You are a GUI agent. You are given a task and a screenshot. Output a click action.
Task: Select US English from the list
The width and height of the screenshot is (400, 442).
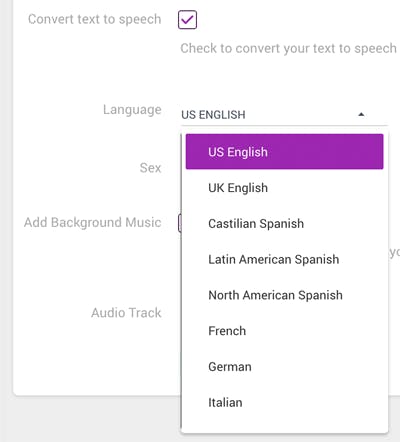click(284, 152)
